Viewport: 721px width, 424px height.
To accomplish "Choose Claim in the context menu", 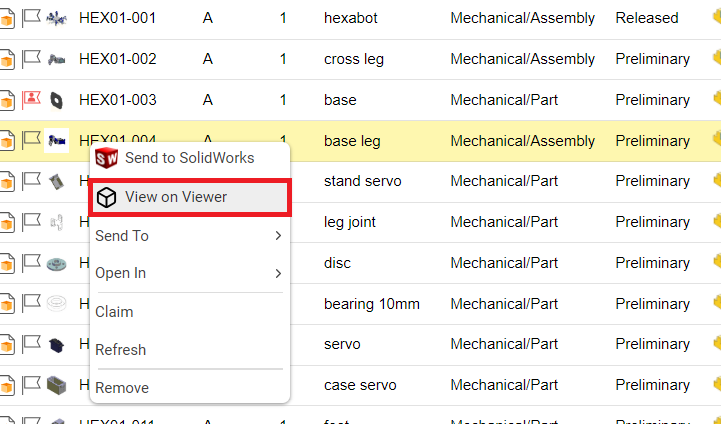I will point(114,312).
